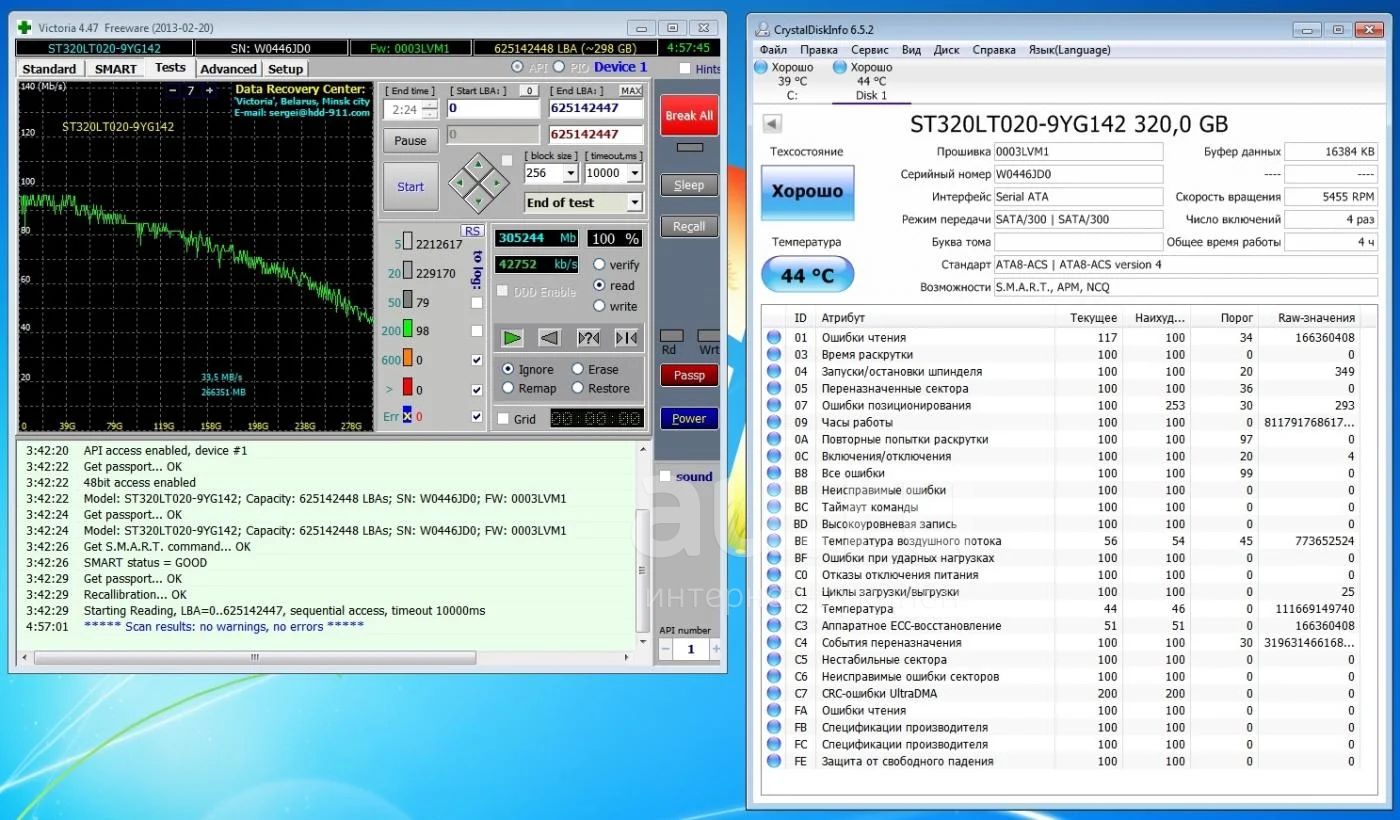Screen dimensions: 1400x820
Task: Uncheck the to-log checkbox for Err blocks
Action: pyautogui.click(x=476, y=417)
